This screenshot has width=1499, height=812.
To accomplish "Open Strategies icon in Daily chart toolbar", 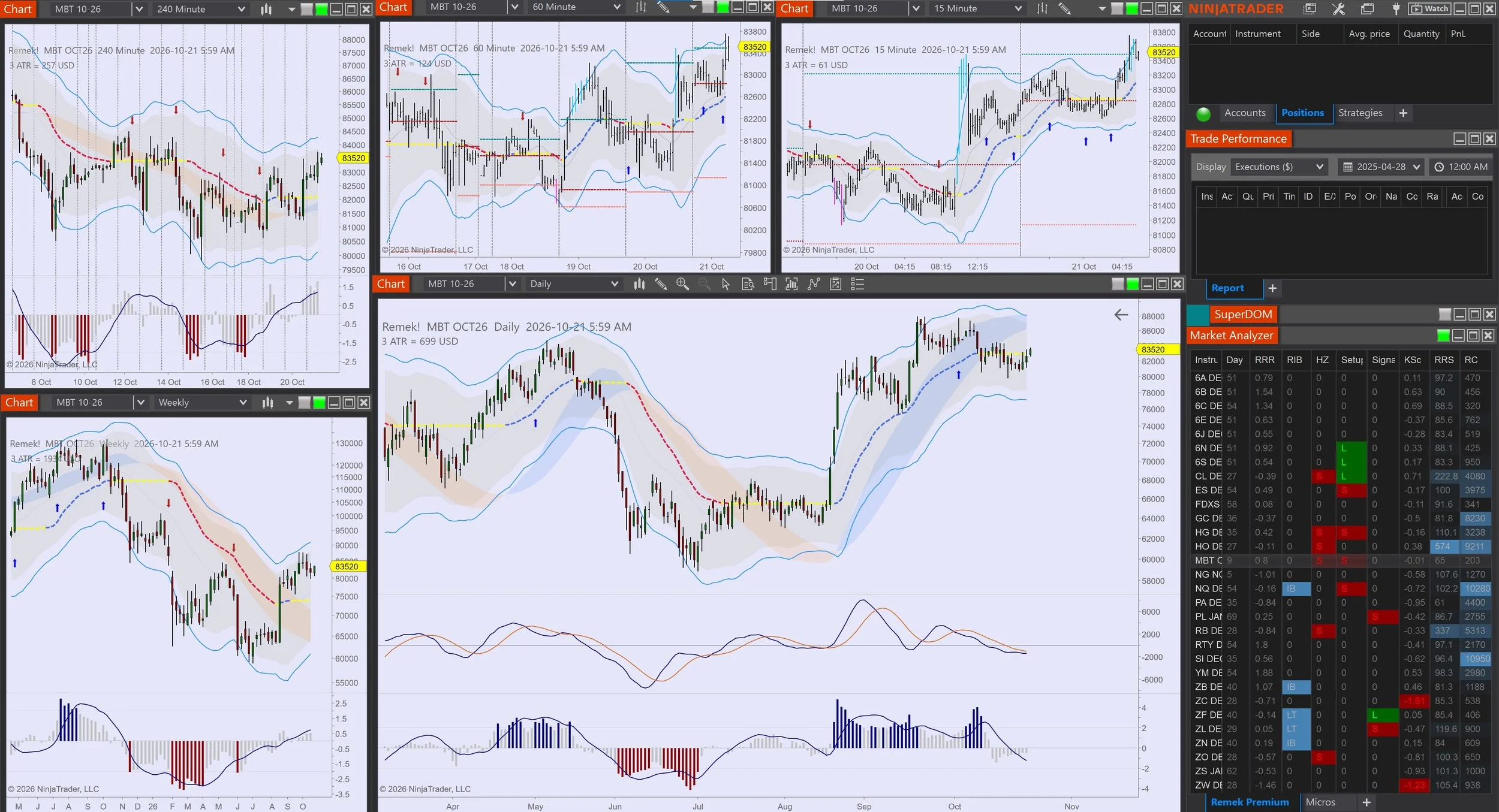I will click(814, 284).
